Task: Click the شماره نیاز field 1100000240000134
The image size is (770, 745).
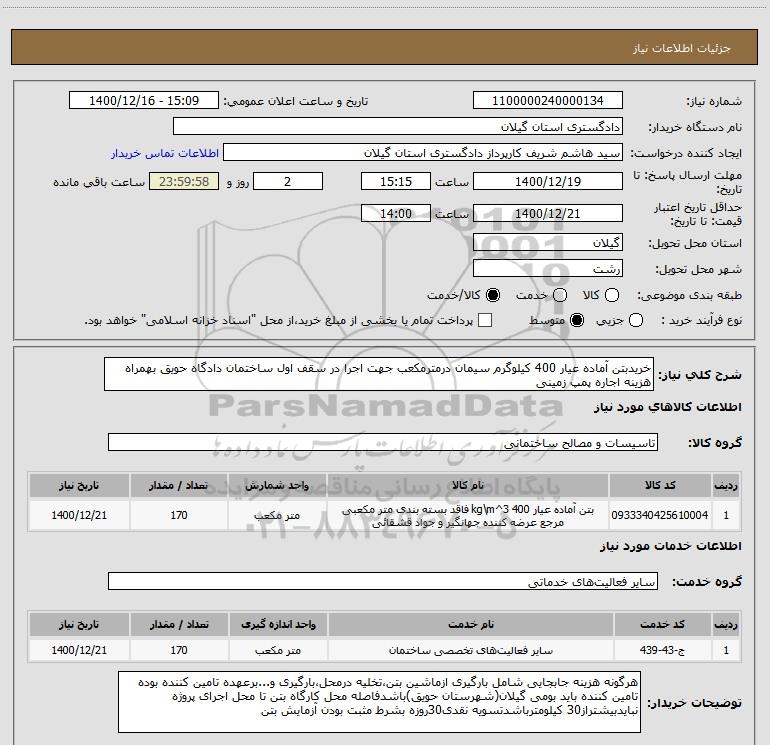Action: 548,101
